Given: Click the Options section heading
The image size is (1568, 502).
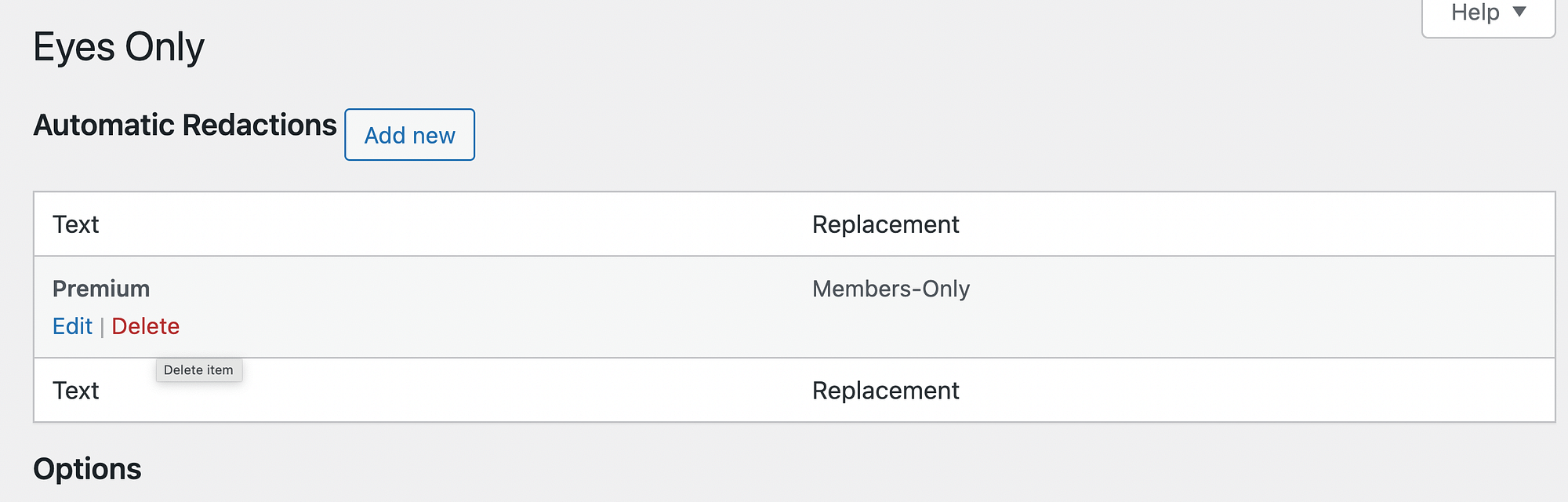Looking at the screenshot, I should [x=87, y=468].
